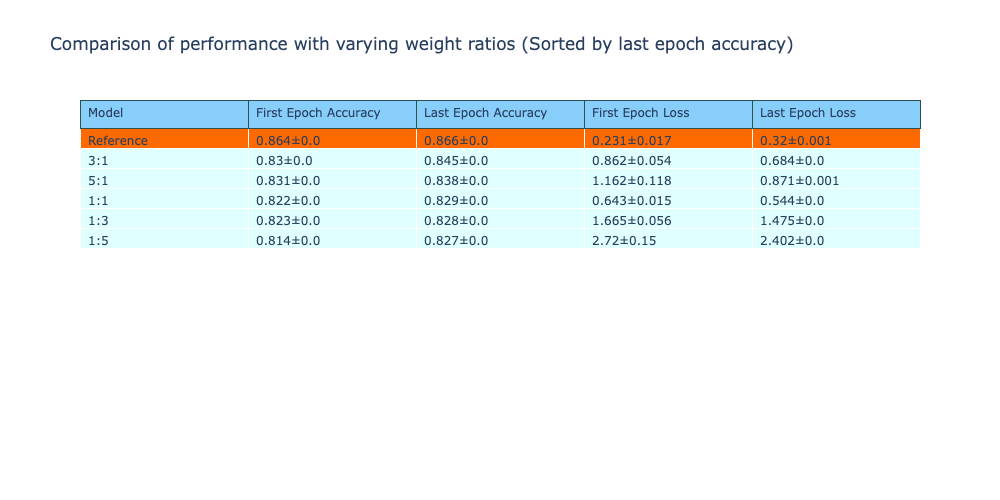The image size is (1000, 500).
Task: Click the Last Epoch Accuracy header
Action: click(485, 113)
